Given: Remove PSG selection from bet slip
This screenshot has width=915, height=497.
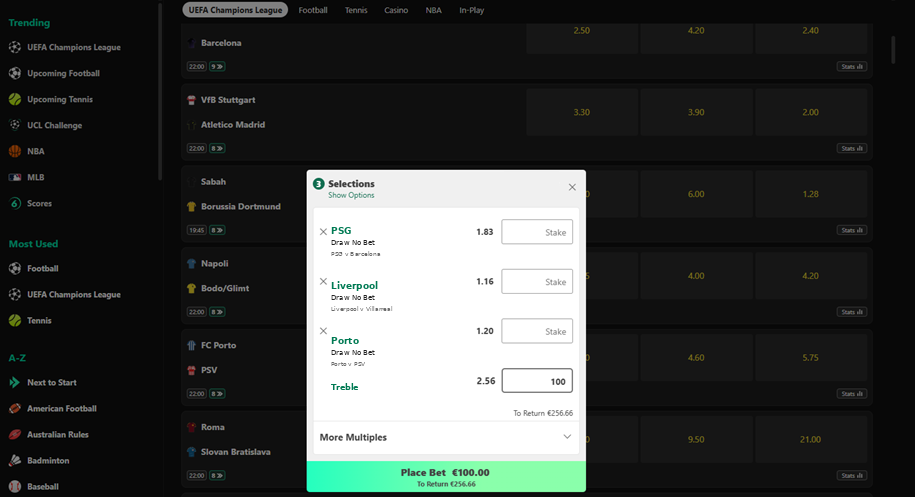Looking at the screenshot, I should (x=323, y=232).
